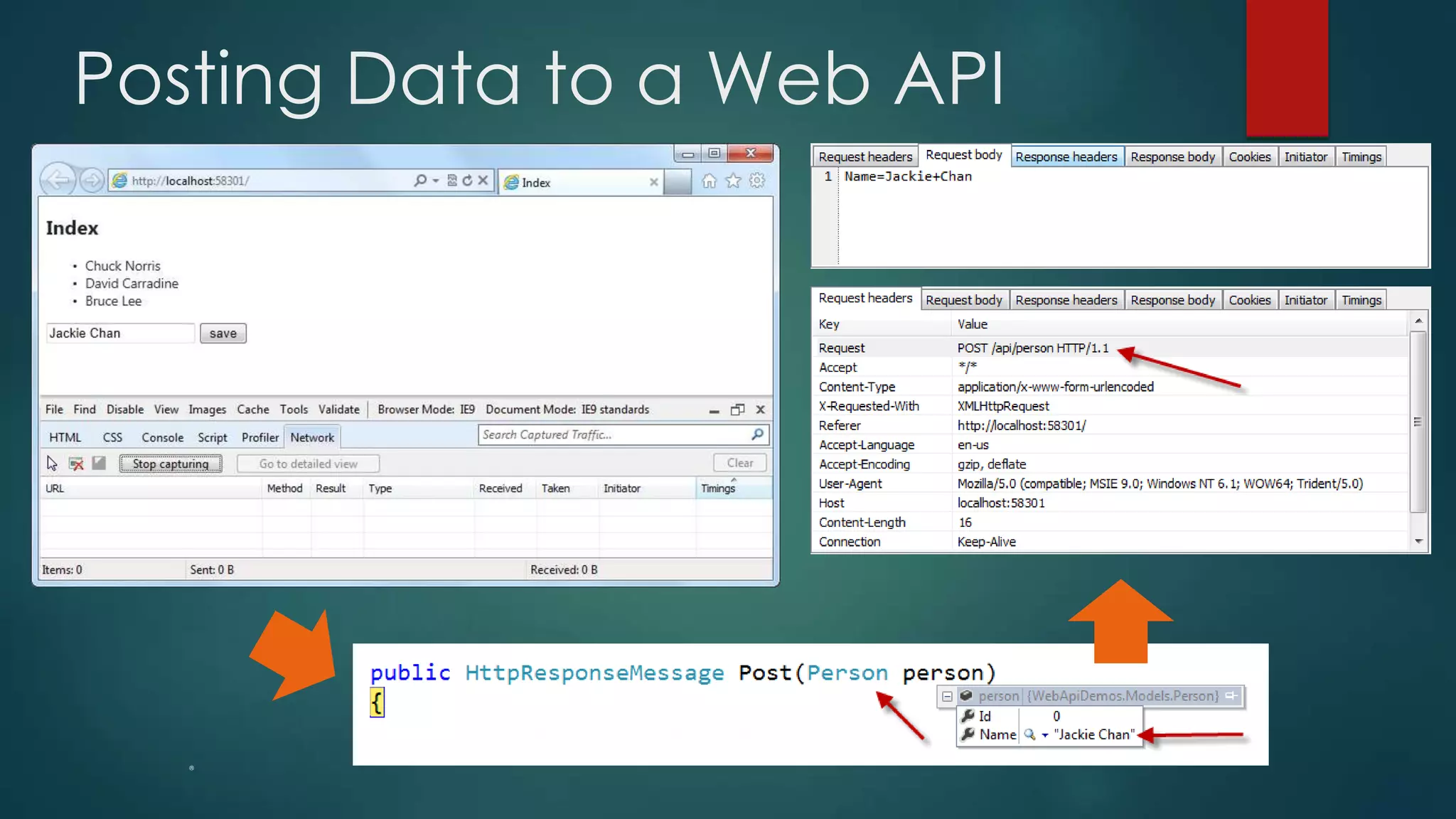Open Response body tab in upper panel
This screenshot has width=1456, height=819.
[1173, 156]
